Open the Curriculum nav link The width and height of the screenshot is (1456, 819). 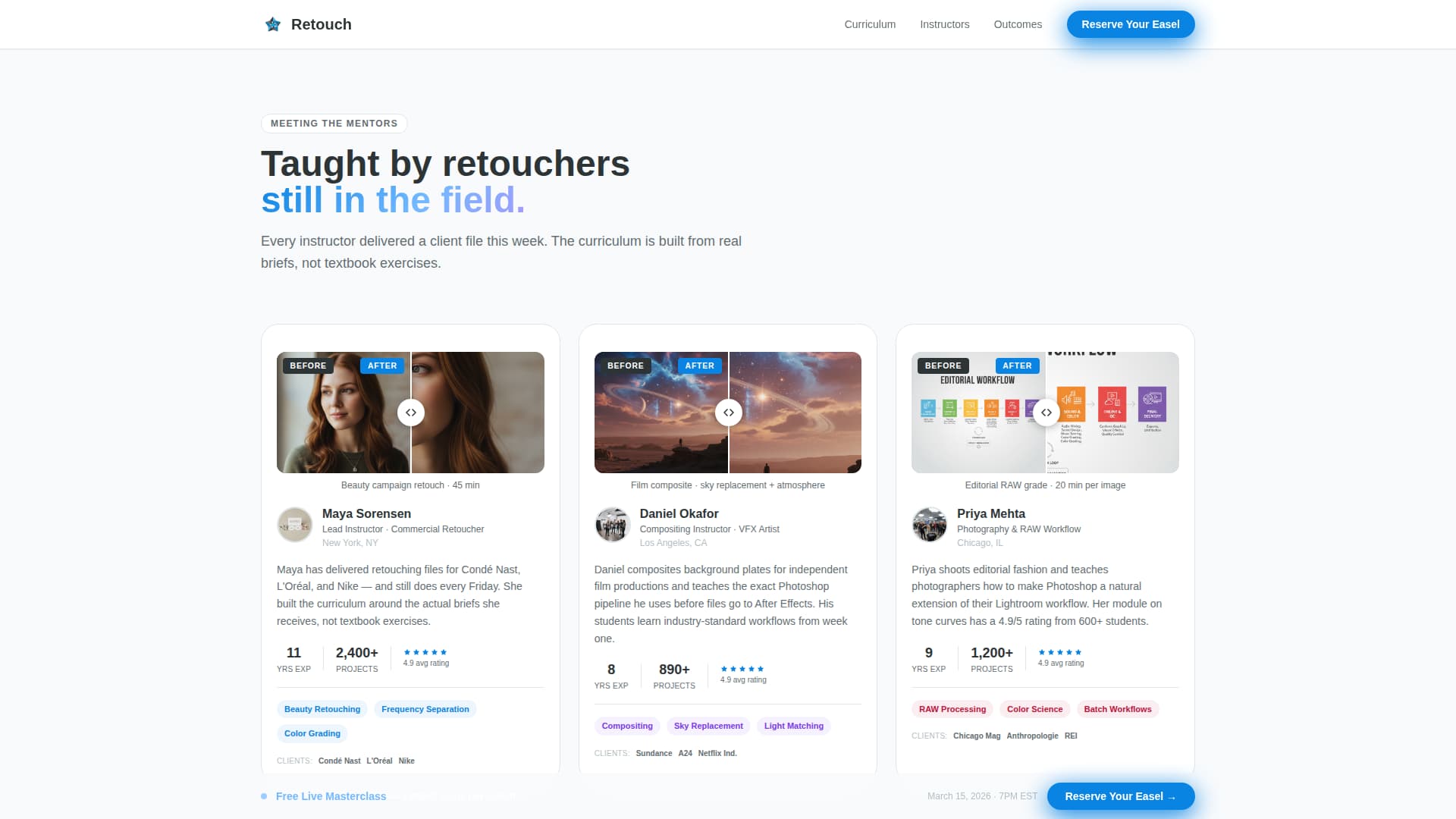point(870,24)
